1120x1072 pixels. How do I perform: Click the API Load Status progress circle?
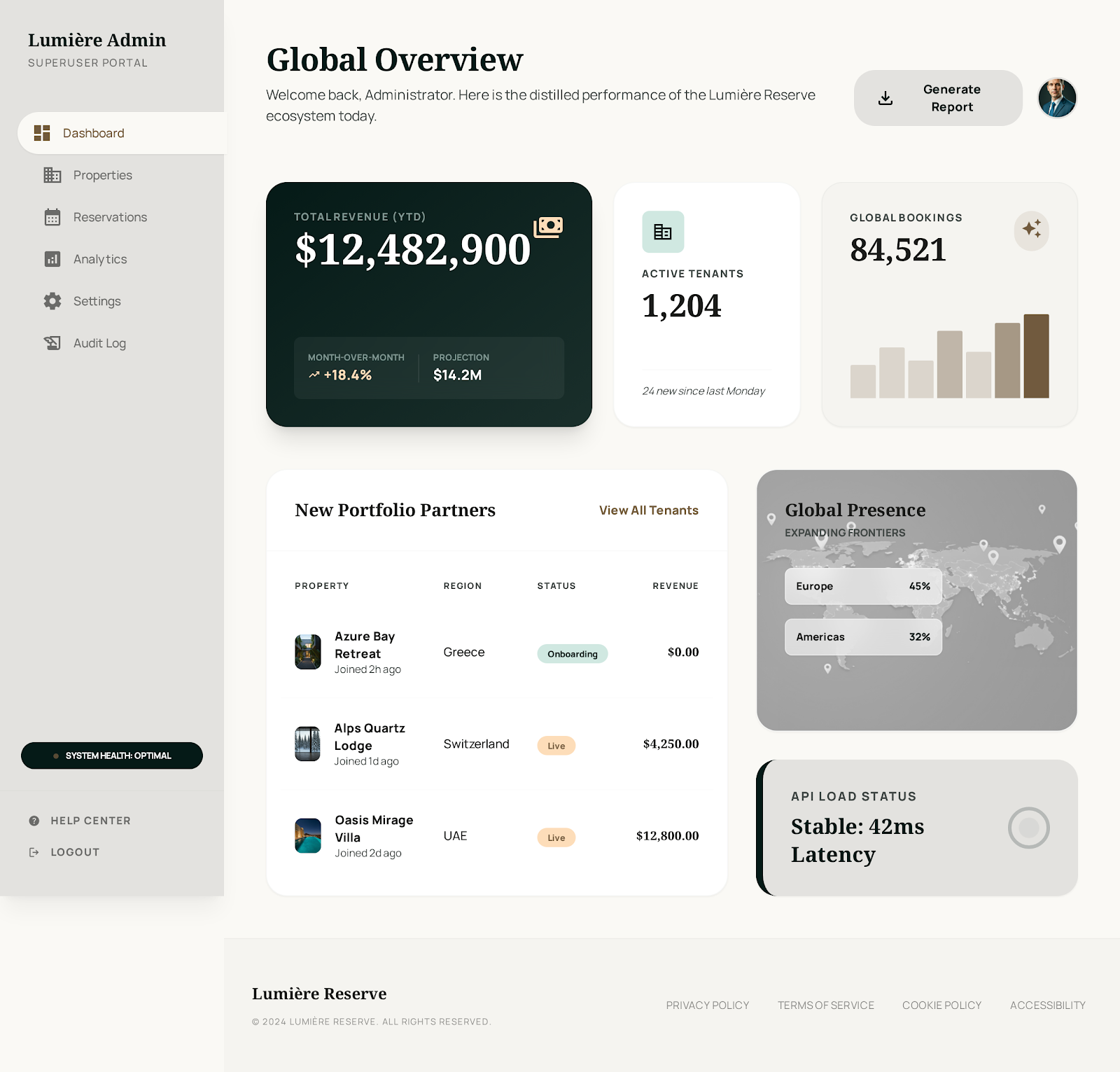(1029, 828)
